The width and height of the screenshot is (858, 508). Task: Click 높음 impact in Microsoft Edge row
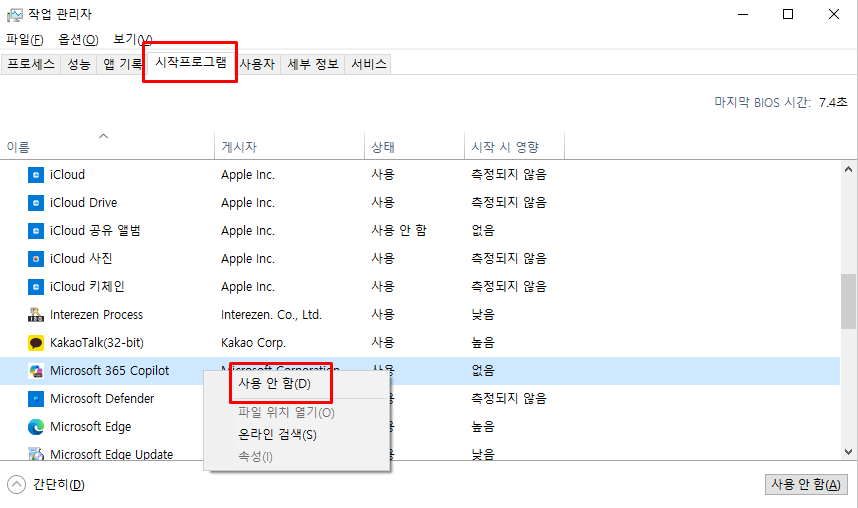(x=483, y=426)
